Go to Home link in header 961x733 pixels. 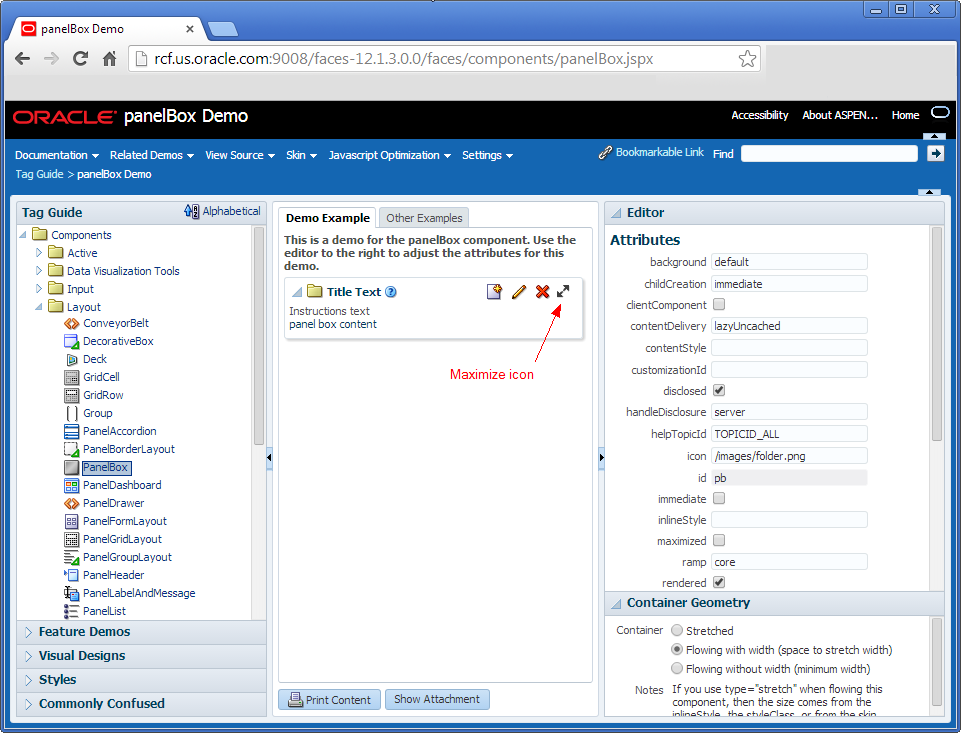click(905, 115)
